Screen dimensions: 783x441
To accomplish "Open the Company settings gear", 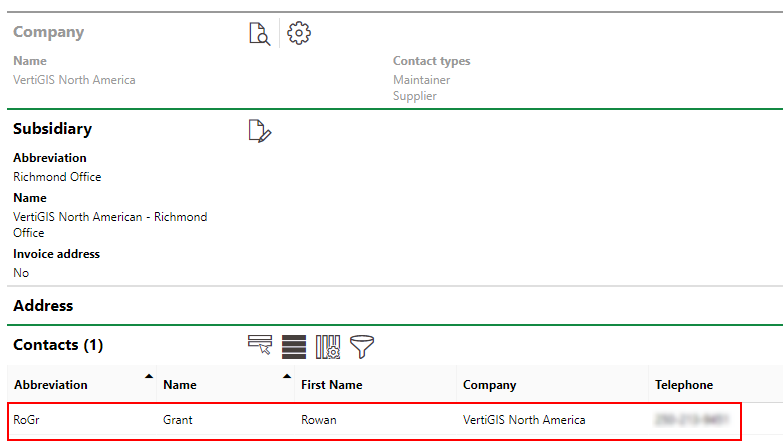I will tap(299, 33).
